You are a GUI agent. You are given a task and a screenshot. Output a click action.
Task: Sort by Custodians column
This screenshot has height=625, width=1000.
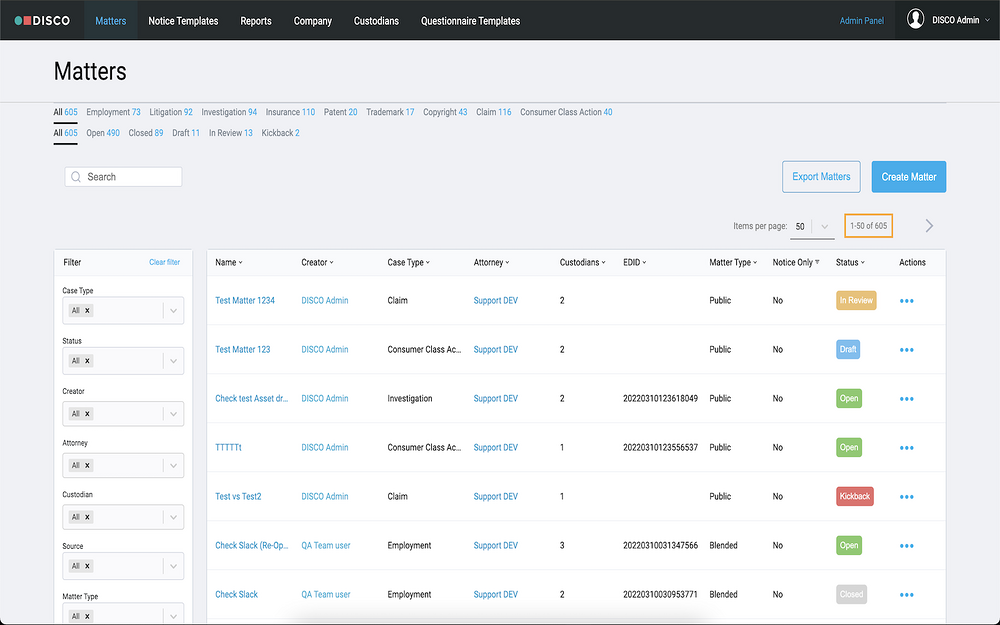click(x=582, y=262)
